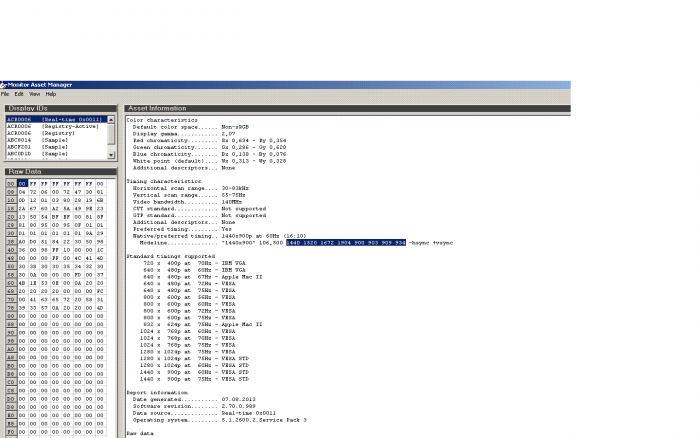This screenshot has height=438, width=700.
Task: Click the CVT standard line
Action: pyautogui.click(x=199, y=209)
